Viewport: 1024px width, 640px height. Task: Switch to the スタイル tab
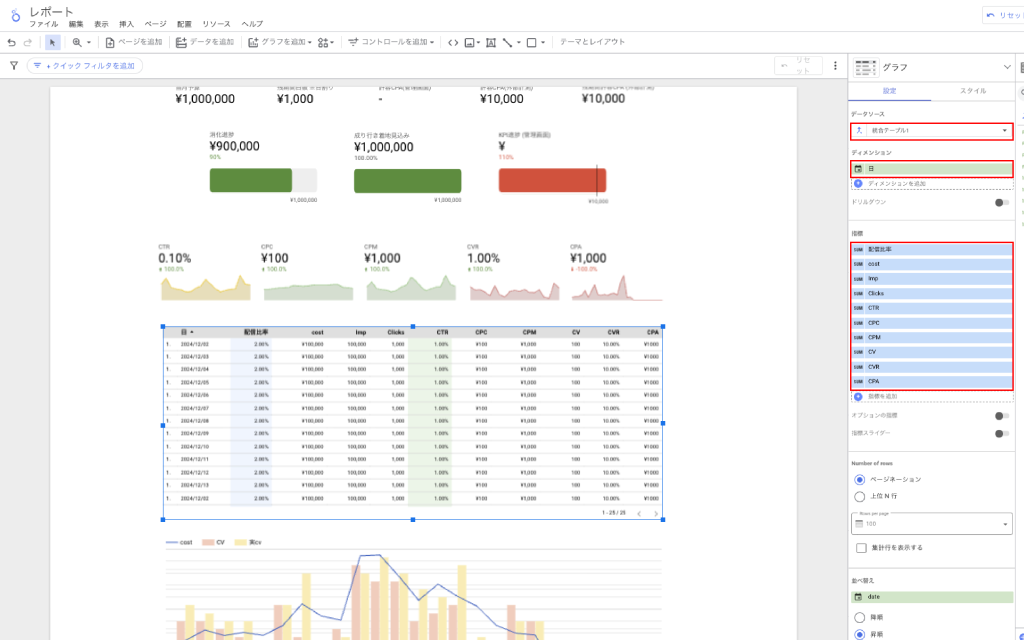click(972, 91)
